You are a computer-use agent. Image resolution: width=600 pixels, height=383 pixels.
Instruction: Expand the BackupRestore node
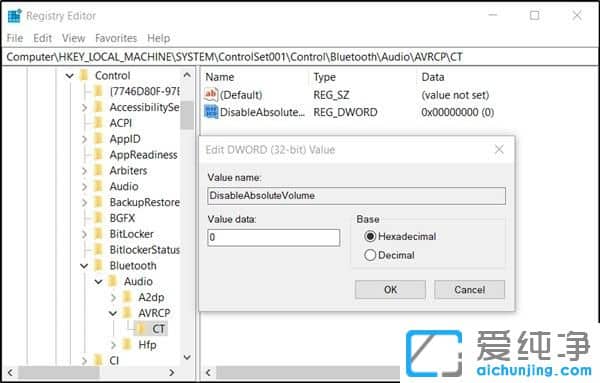click(84, 202)
